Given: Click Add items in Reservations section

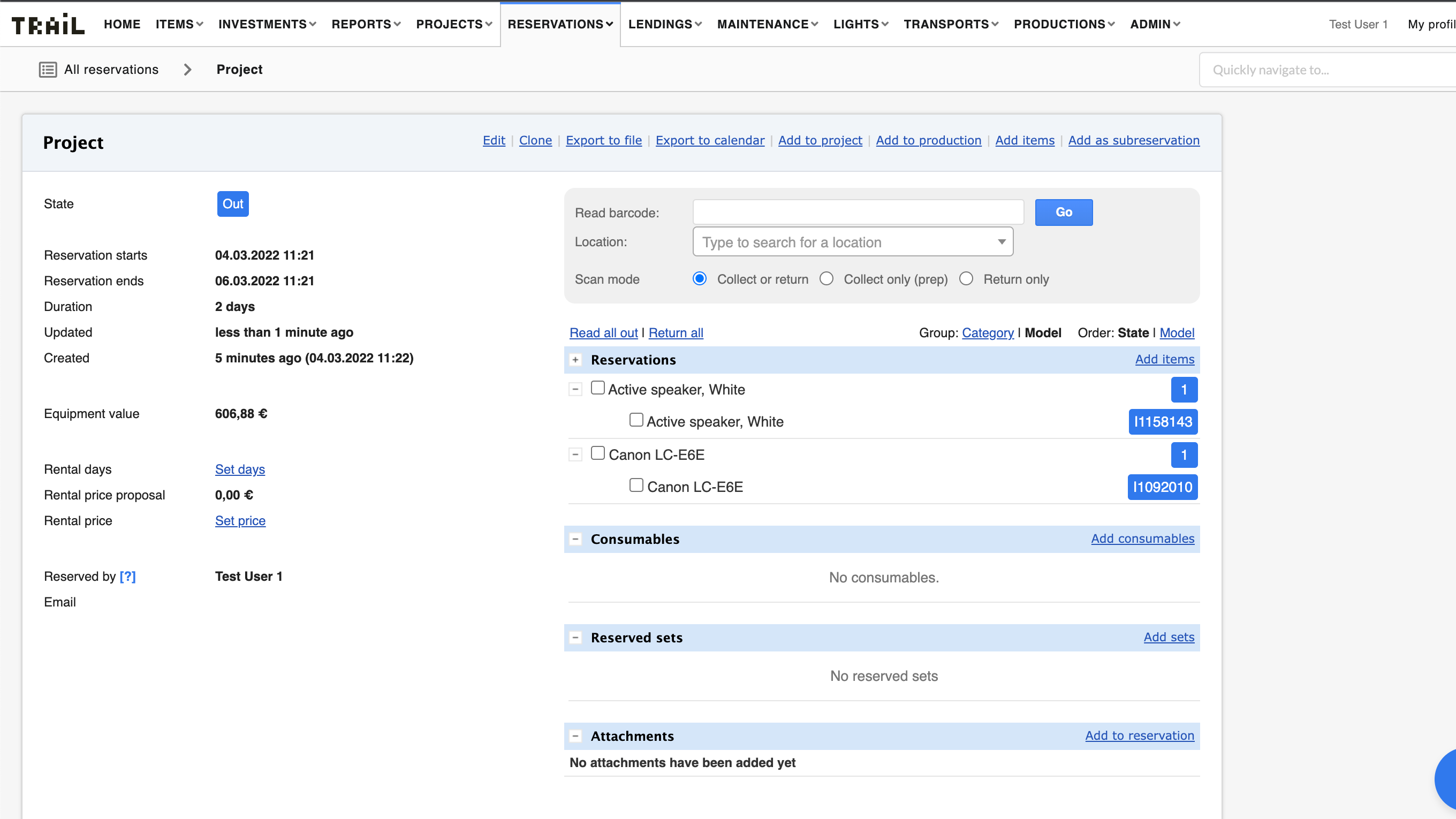Looking at the screenshot, I should point(1165,360).
